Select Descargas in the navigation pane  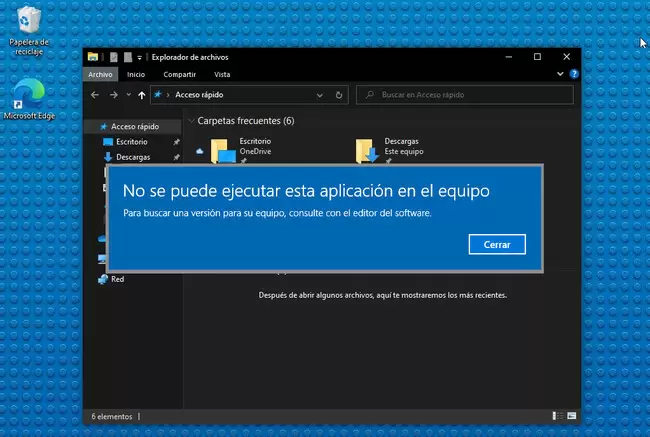[x=133, y=157]
